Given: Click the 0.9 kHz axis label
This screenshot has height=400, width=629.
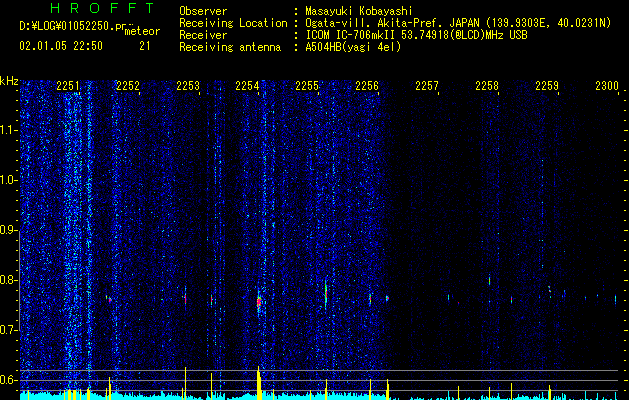Looking at the screenshot, I should pos(8,230).
